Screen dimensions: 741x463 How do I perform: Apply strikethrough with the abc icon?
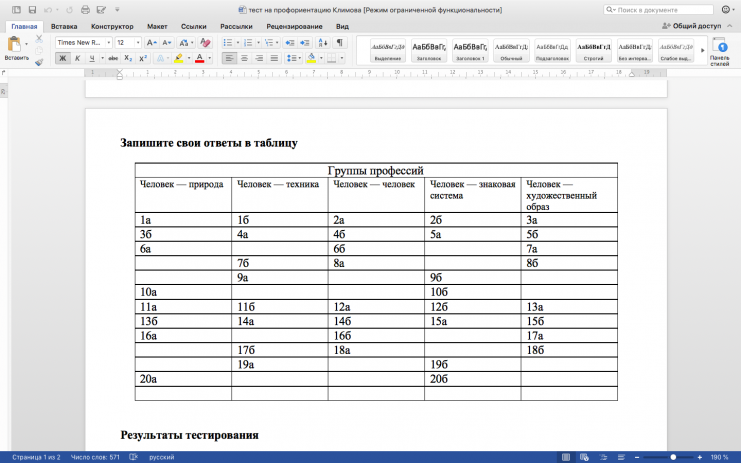tap(113, 59)
